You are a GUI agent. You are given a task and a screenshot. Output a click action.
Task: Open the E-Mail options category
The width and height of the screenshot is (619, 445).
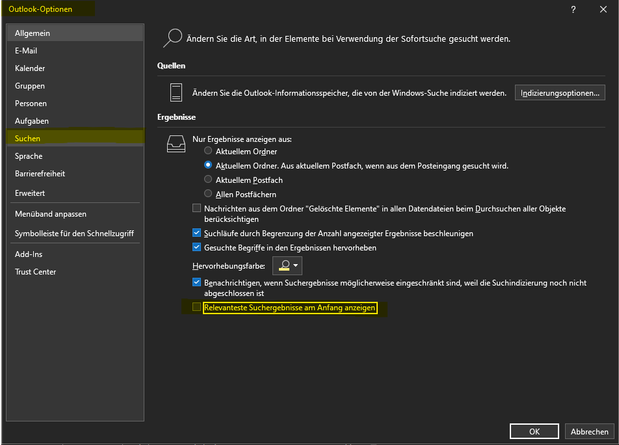[x=75, y=51]
